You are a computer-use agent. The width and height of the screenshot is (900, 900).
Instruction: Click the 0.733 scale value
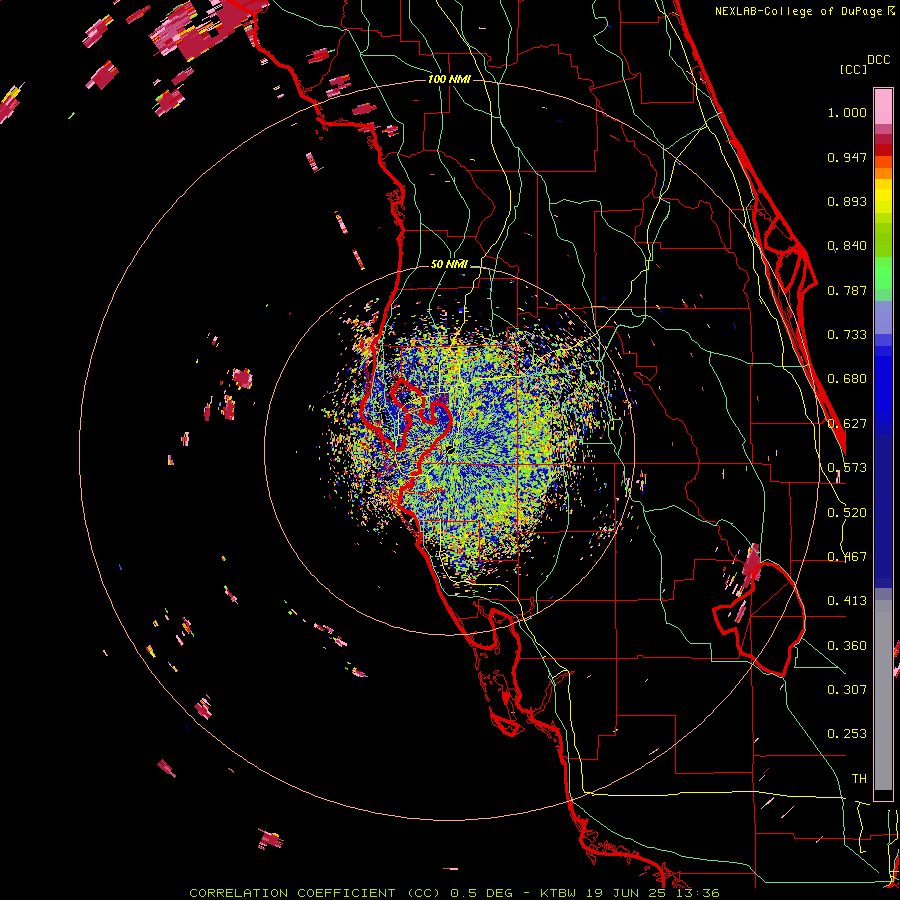[x=847, y=335]
